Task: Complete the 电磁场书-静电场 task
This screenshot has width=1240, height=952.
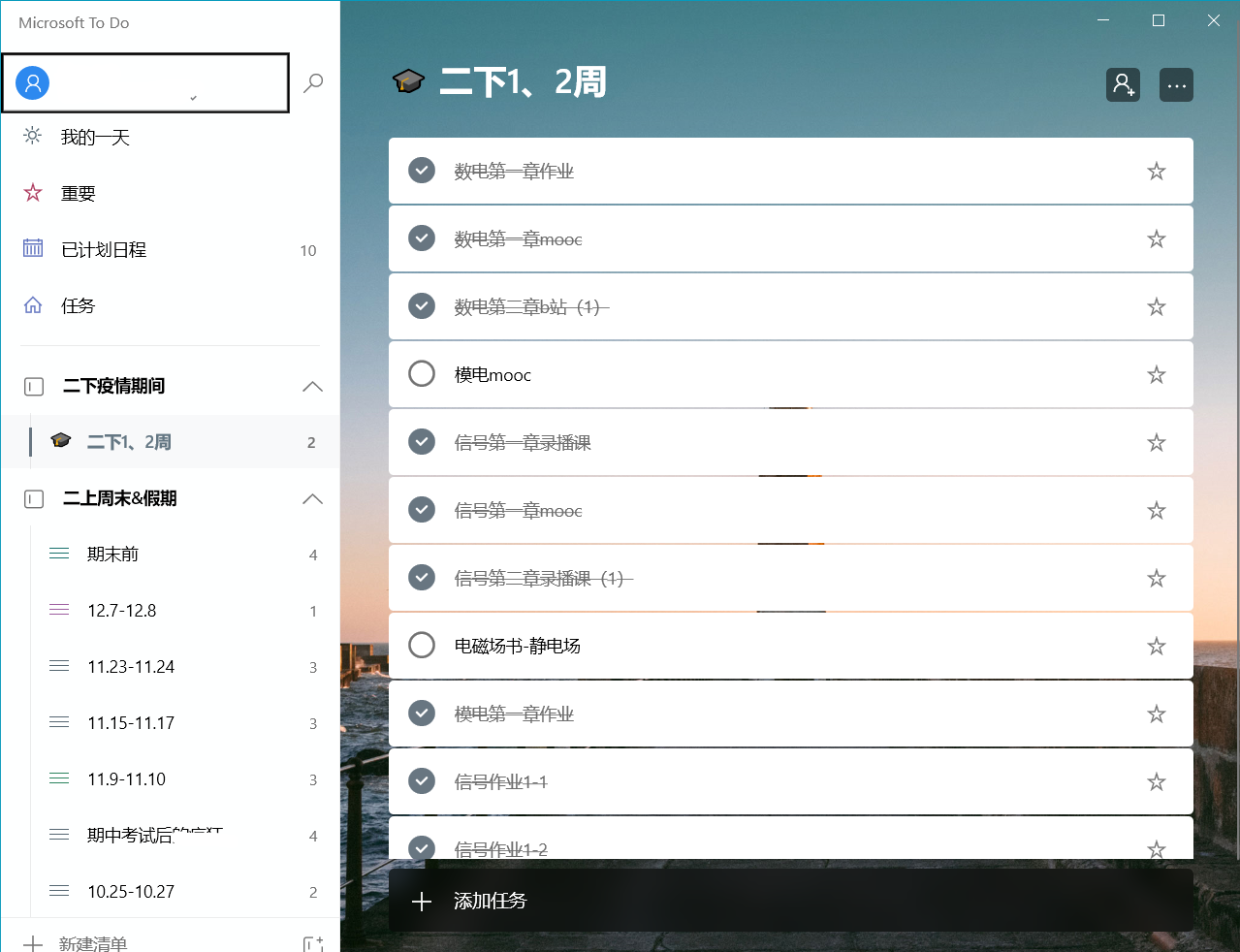Action: [421, 645]
